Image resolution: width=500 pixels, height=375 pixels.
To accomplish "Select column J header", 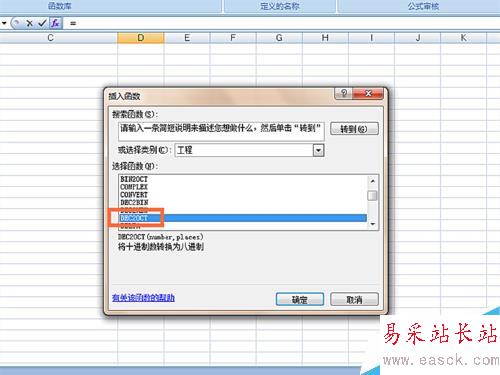I will [418, 38].
